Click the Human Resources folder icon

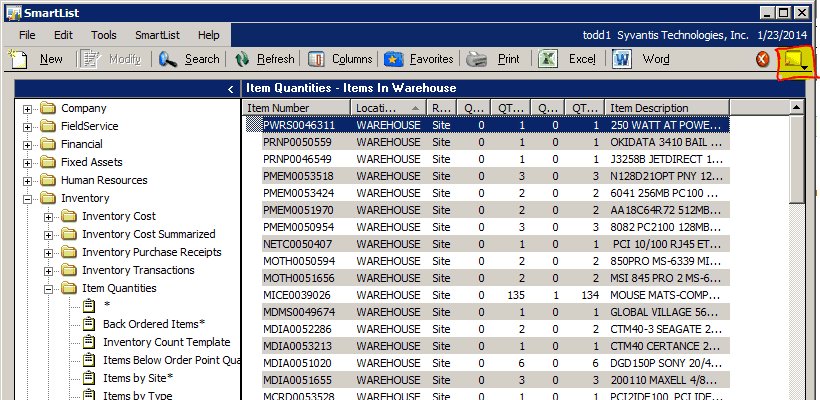click(48, 180)
